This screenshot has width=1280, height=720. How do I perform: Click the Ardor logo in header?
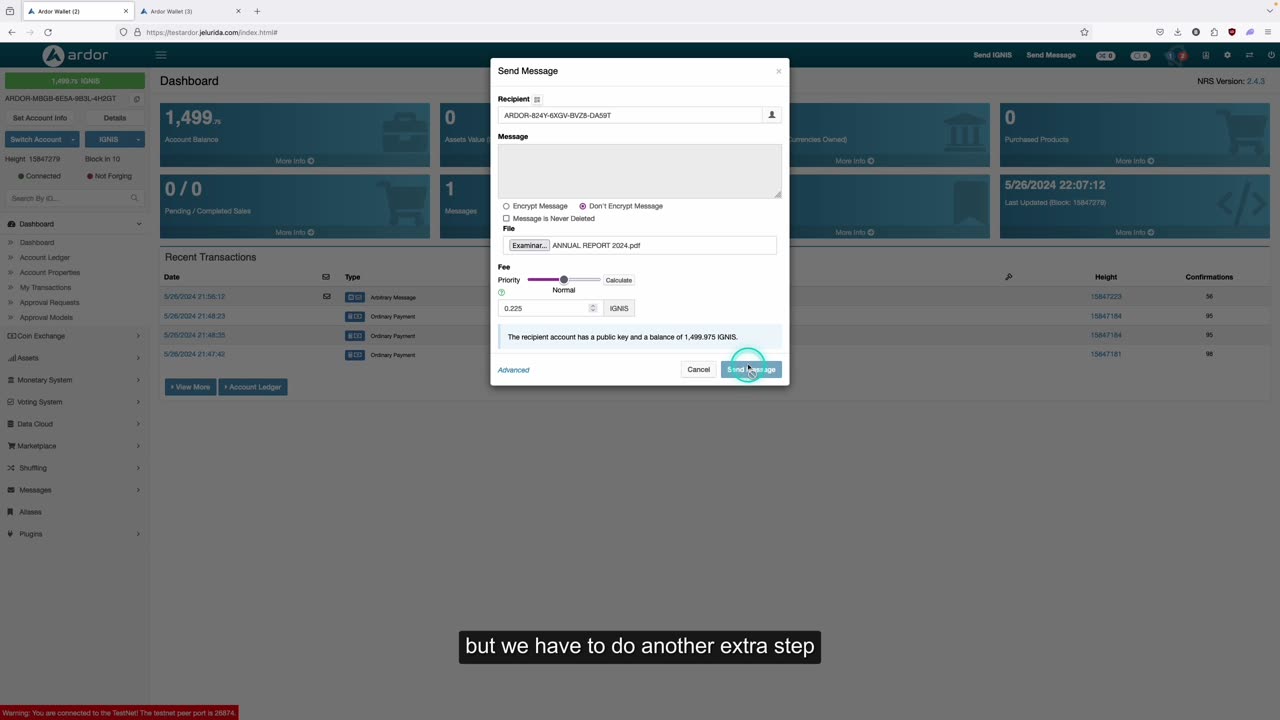tap(75, 55)
